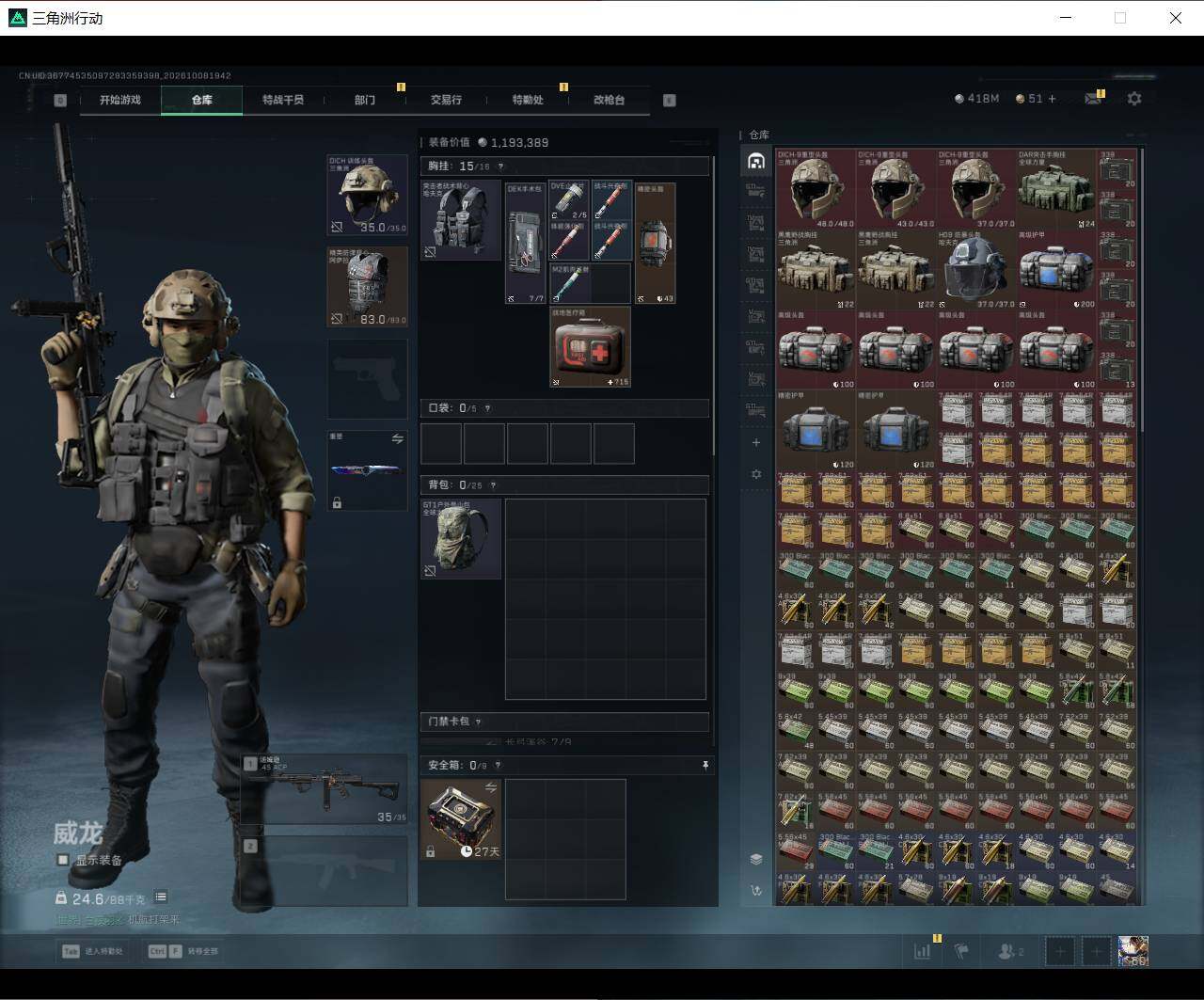Click the weight details list icon

tap(161, 897)
